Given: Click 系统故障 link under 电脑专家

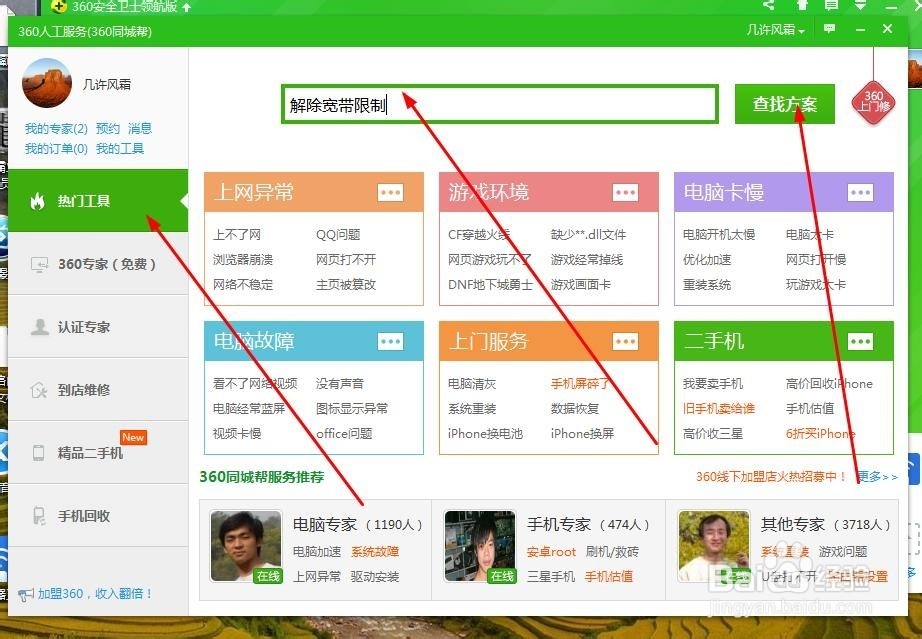Looking at the screenshot, I should coord(375,551).
